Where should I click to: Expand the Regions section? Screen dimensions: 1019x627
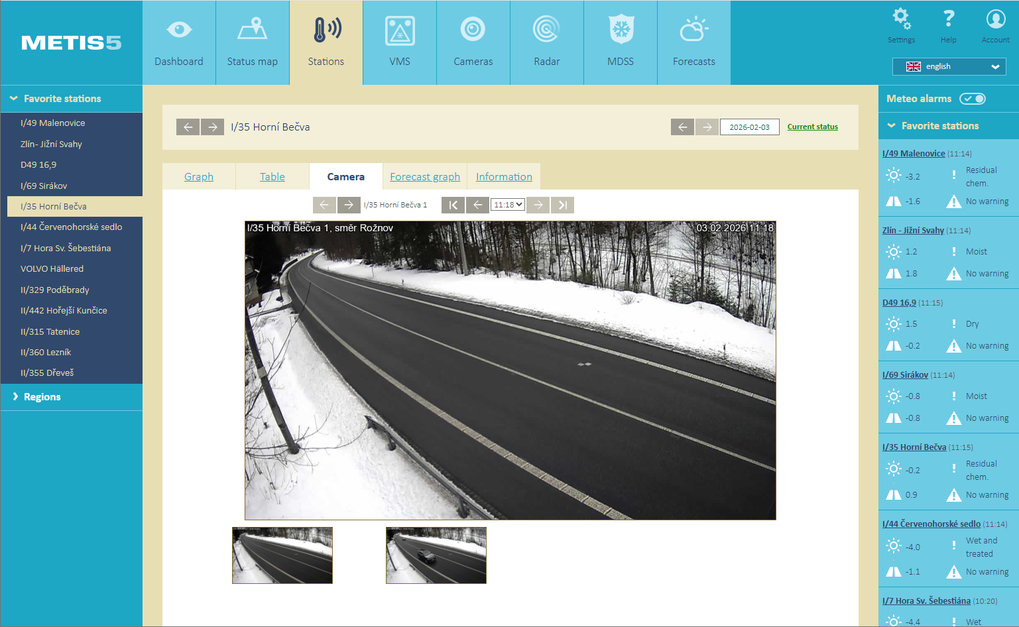click(42, 397)
